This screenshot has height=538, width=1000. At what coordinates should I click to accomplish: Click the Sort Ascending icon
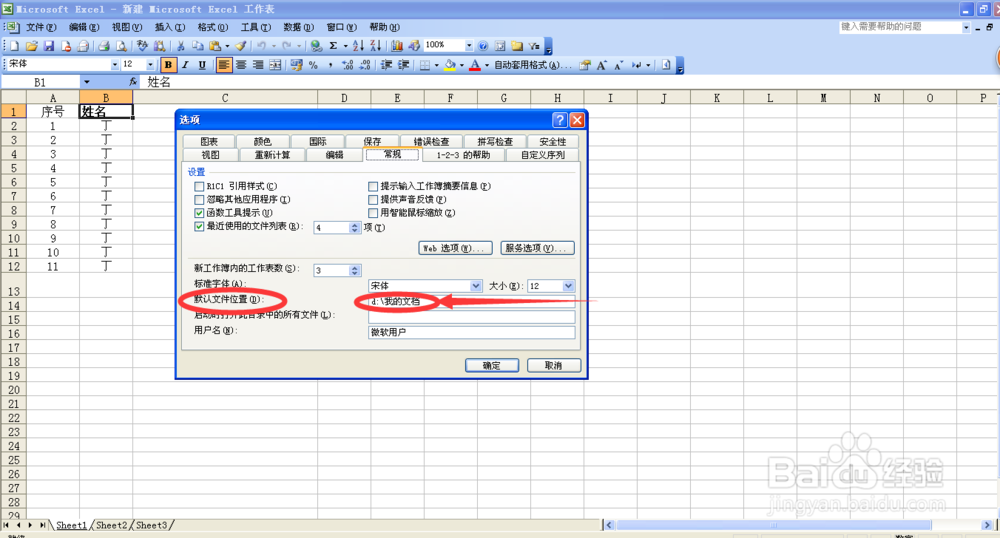point(358,46)
